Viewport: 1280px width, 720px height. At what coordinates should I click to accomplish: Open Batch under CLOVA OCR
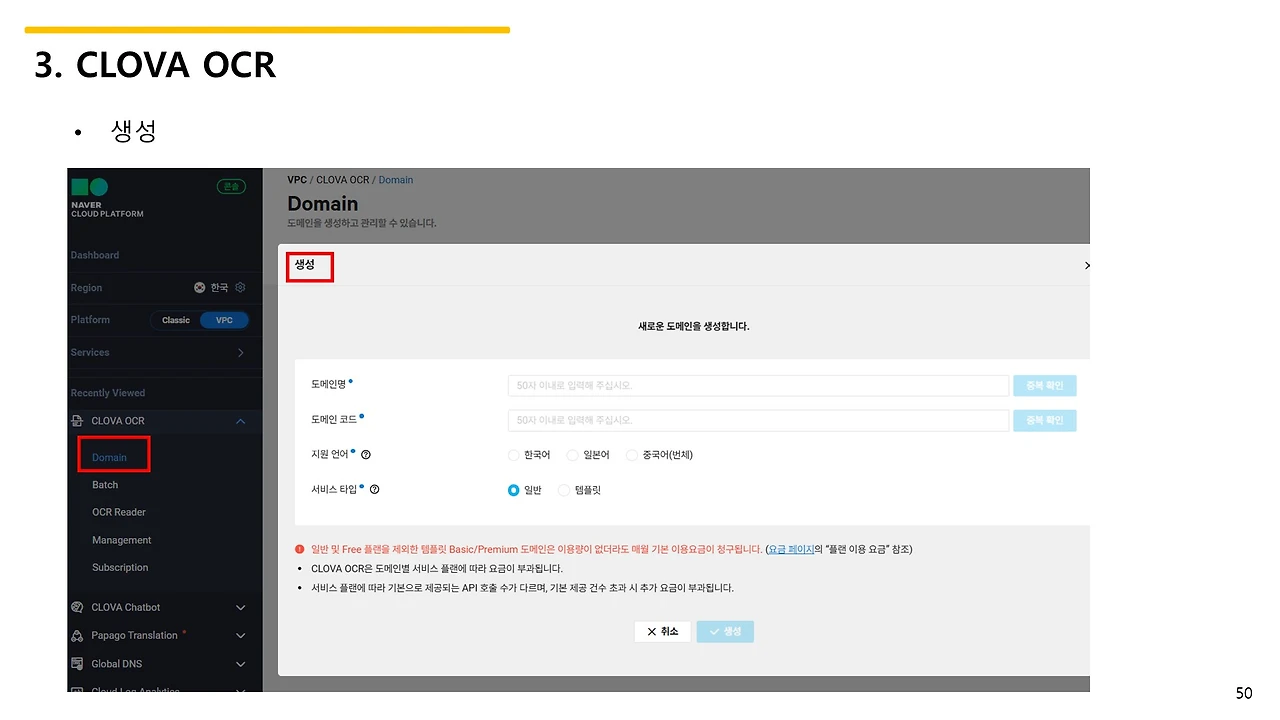[x=105, y=485]
